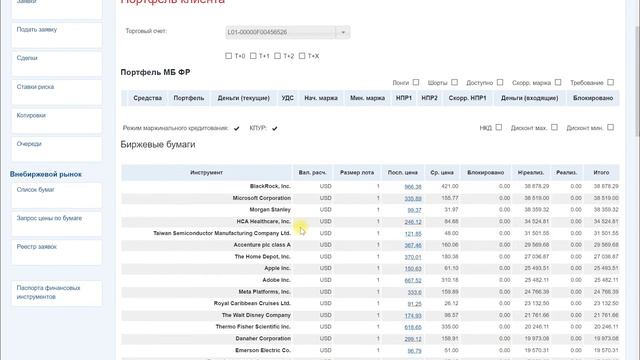The height and width of the screenshot is (360, 640).
Task: Open Сделки in sidebar
Action: point(57,64)
